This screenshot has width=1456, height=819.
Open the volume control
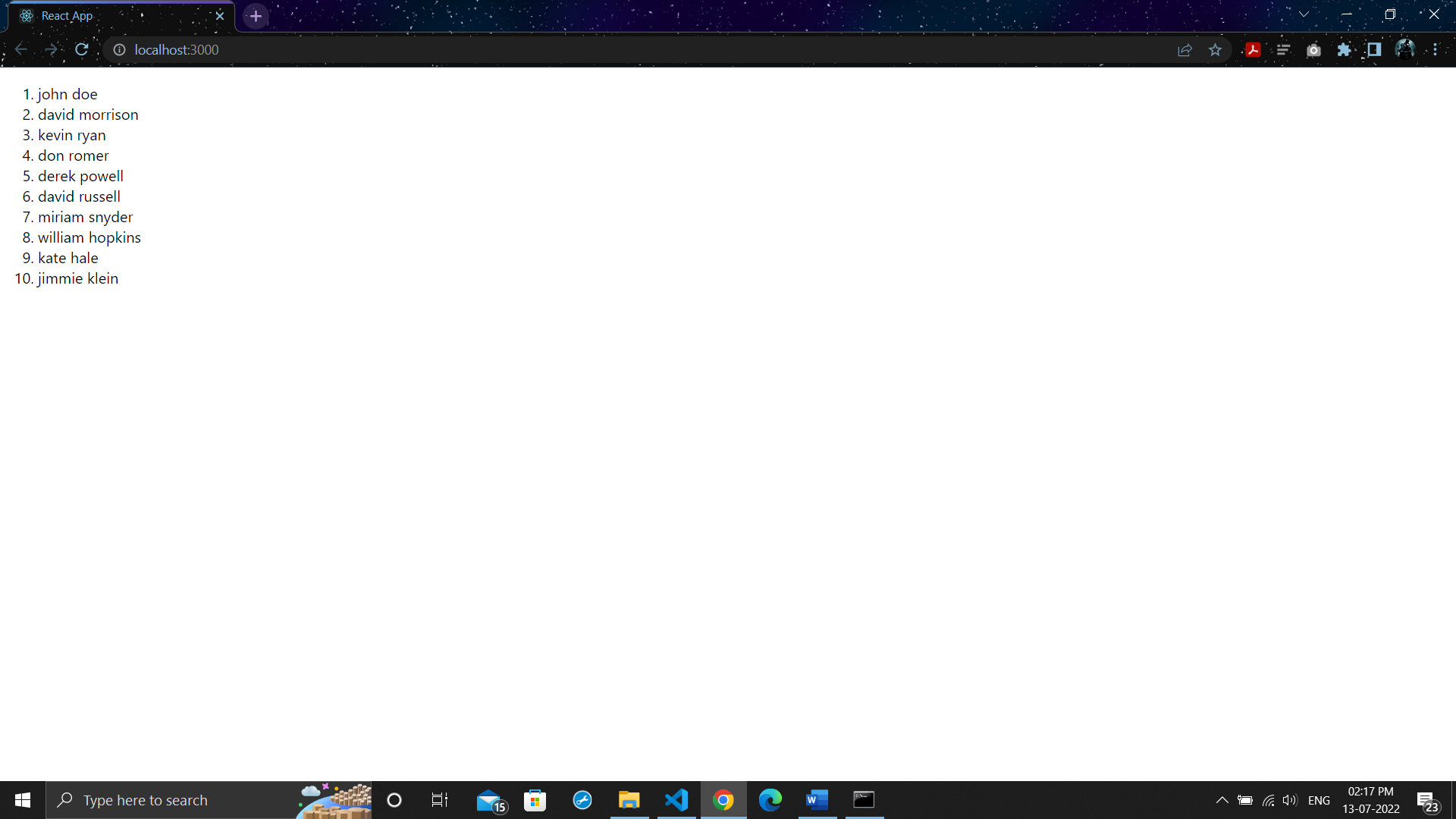1290,800
